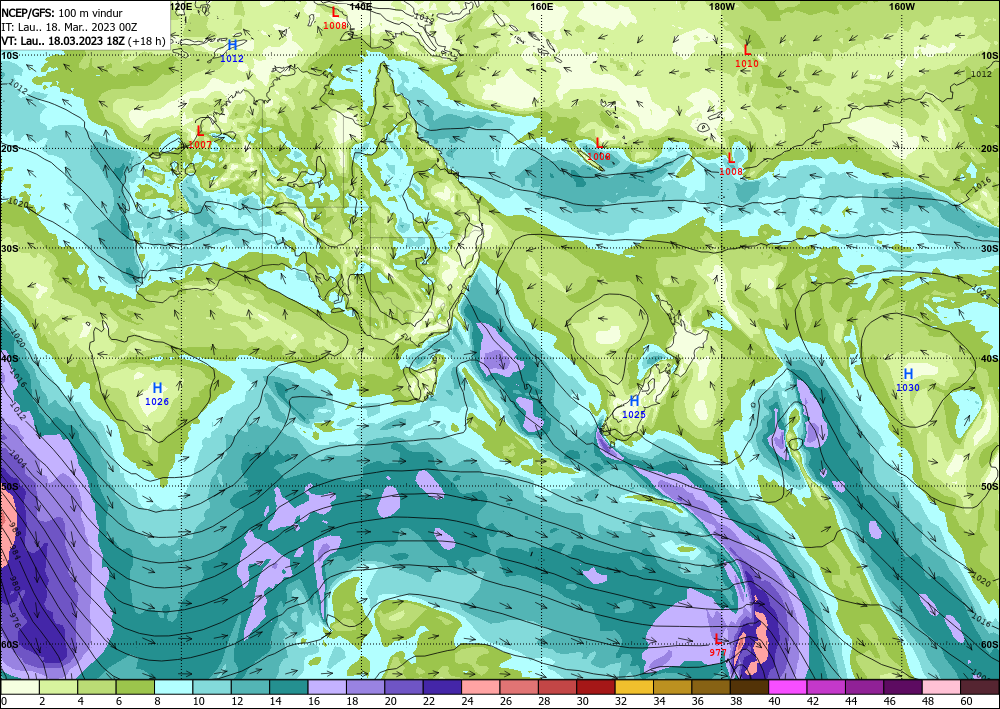Click the 140E longitude label
This screenshot has height=709, width=1000.
(361, 6)
